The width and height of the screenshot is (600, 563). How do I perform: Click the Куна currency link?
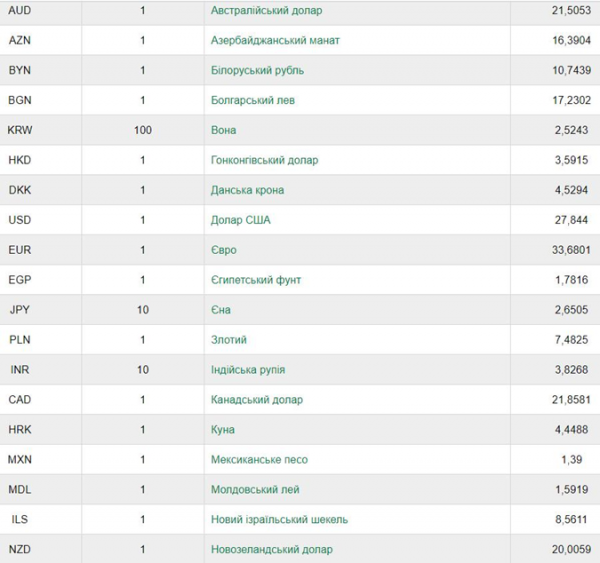[222, 429]
